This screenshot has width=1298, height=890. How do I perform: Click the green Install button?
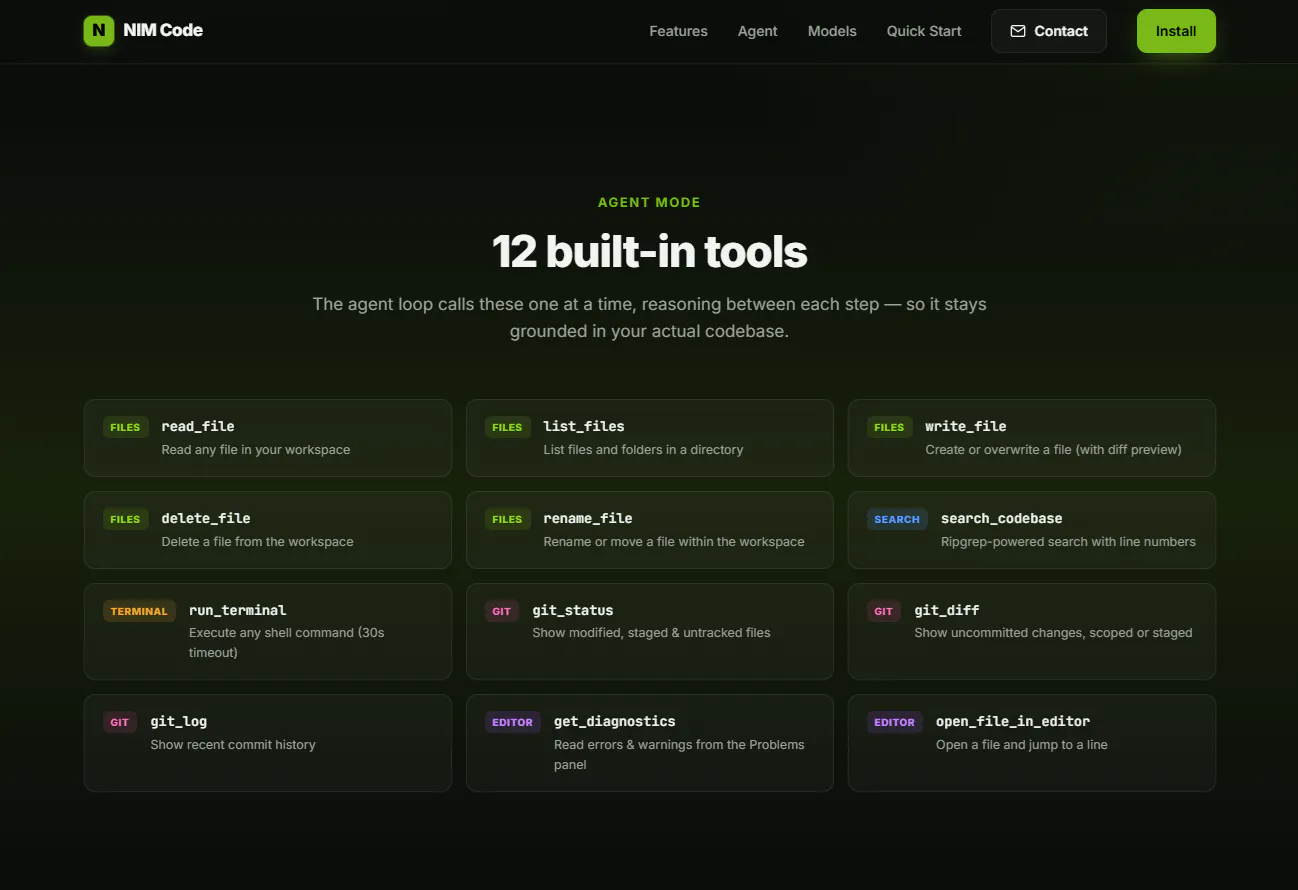click(x=1176, y=31)
